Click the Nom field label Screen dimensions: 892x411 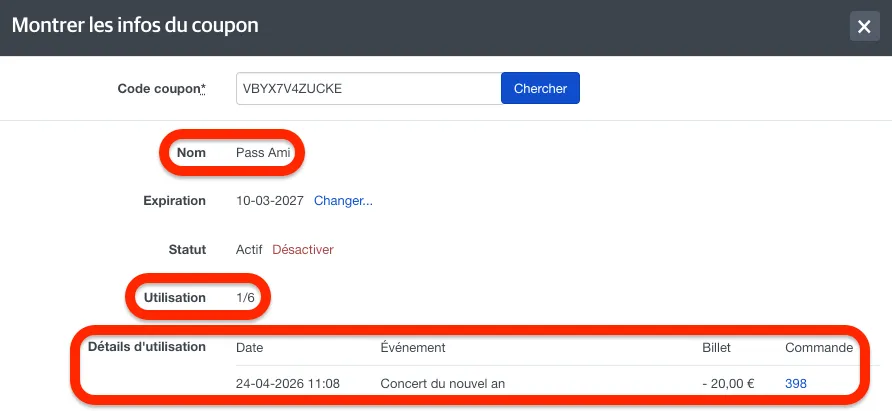pos(191,153)
